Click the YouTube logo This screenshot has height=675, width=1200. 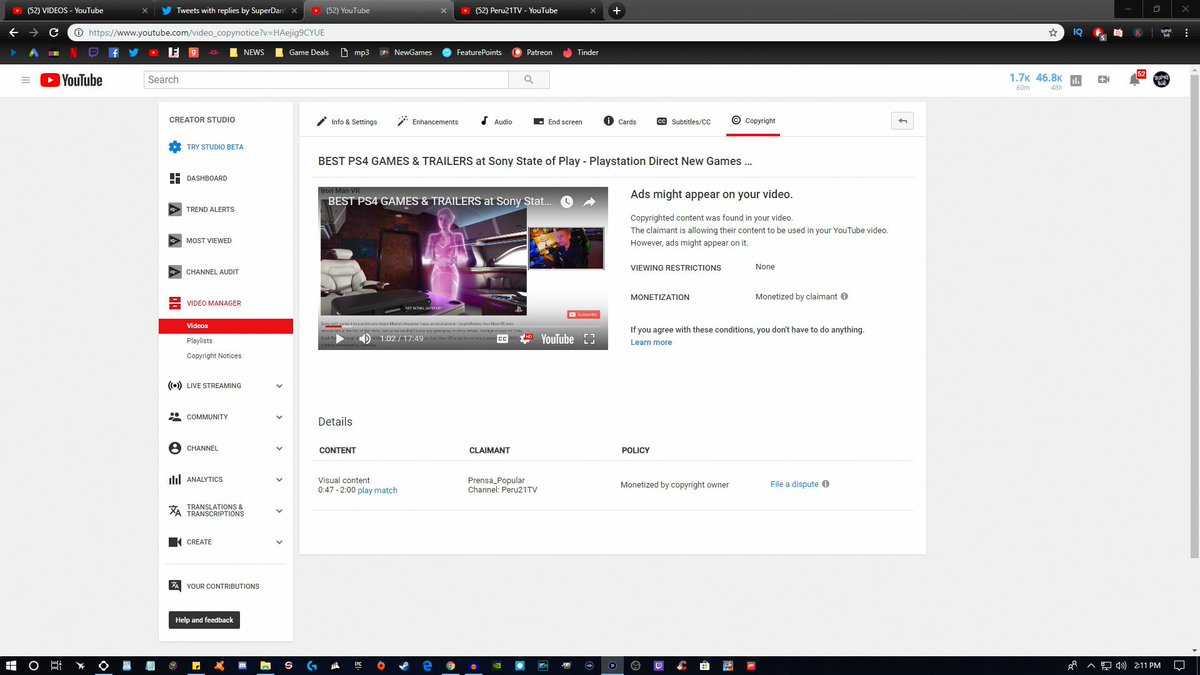point(71,80)
